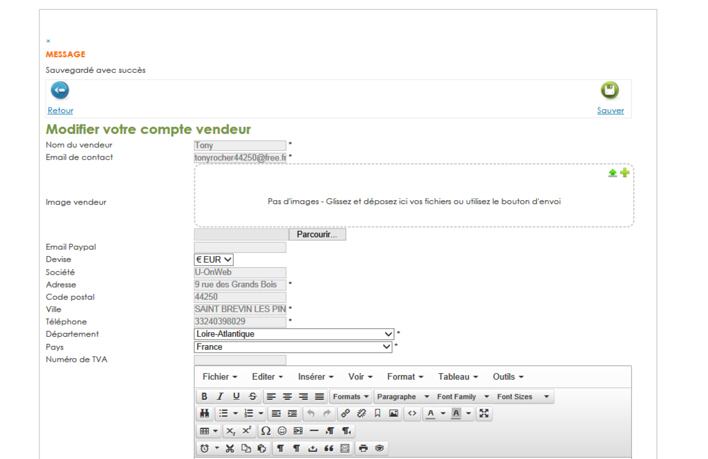Open the Paragraphe style dropdown
The image size is (708, 459).
[x=403, y=396]
